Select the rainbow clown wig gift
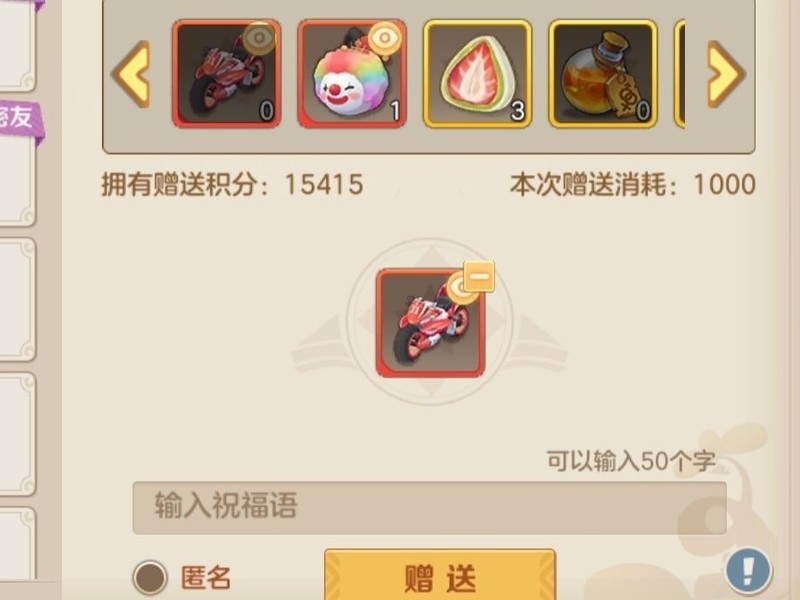 click(352, 74)
